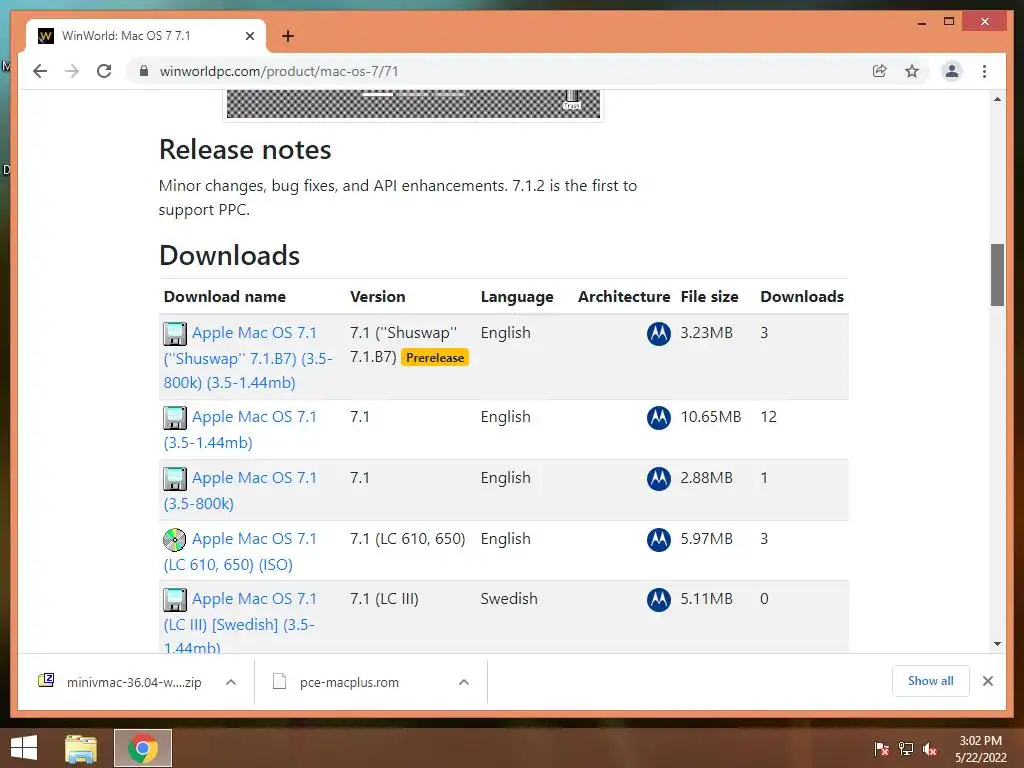The width and height of the screenshot is (1024, 768).
Task: Click the screenshot thumbnail above Release notes
Action: tap(413, 104)
